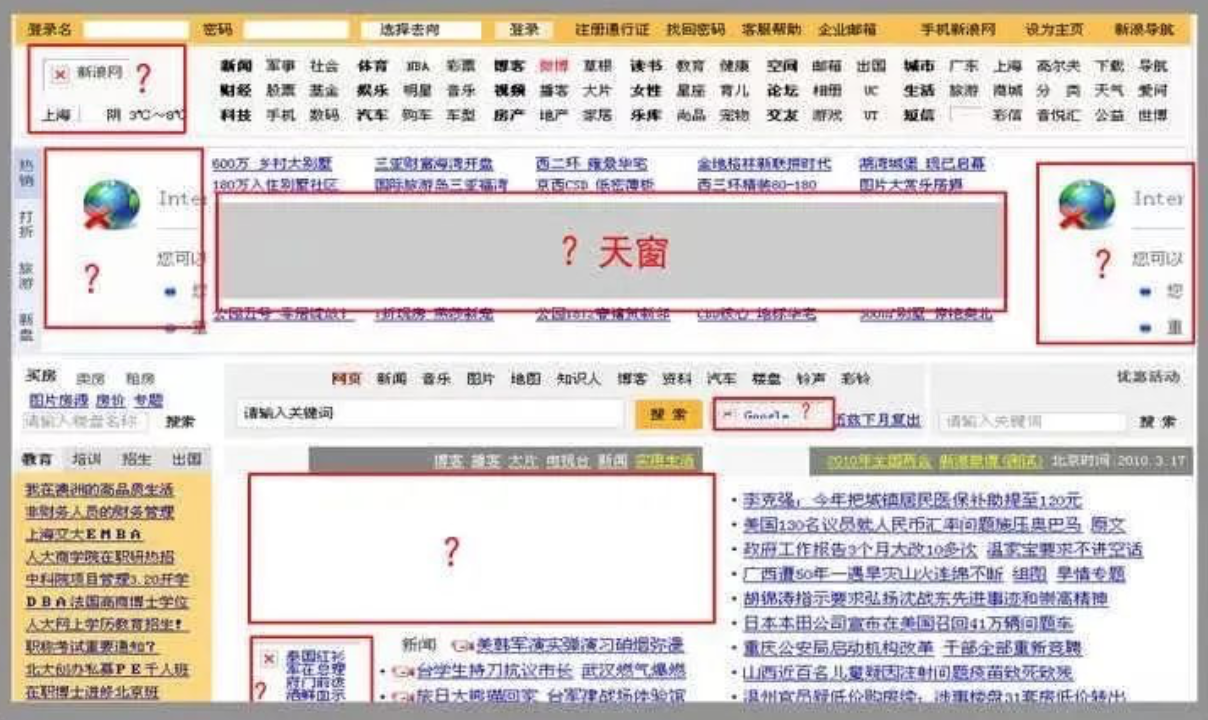Focus the 密码 password field
The height and width of the screenshot is (720, 1208).
(x=296, y=30)
